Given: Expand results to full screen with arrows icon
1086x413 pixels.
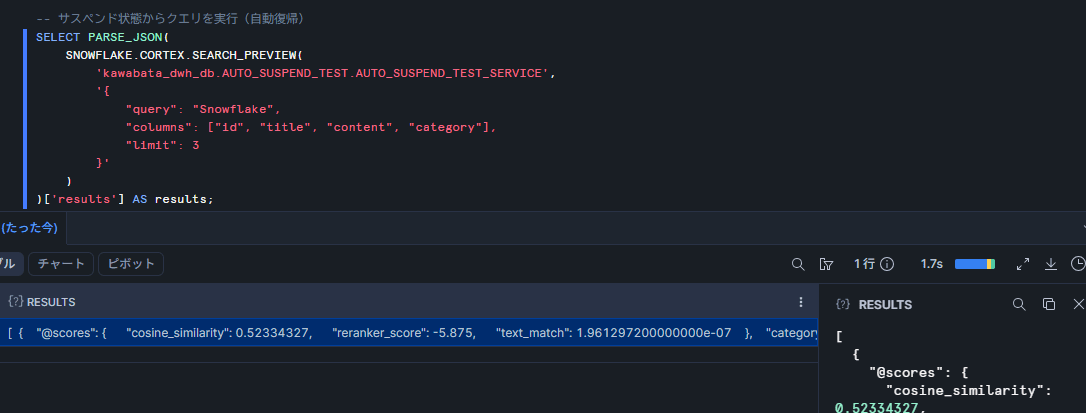Looking at the screenshot, I should (x=1023, y=264).
